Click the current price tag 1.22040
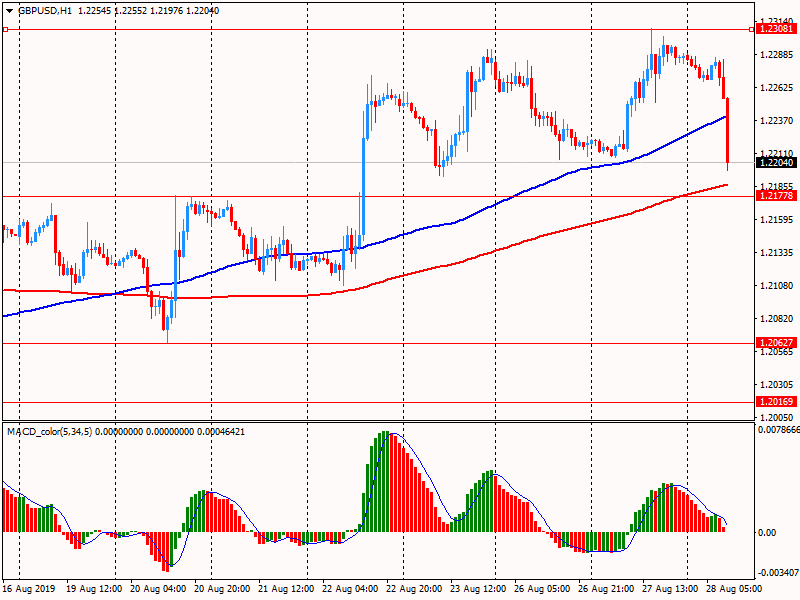This screenshot has width=800, height=600. tap(776, 162)
